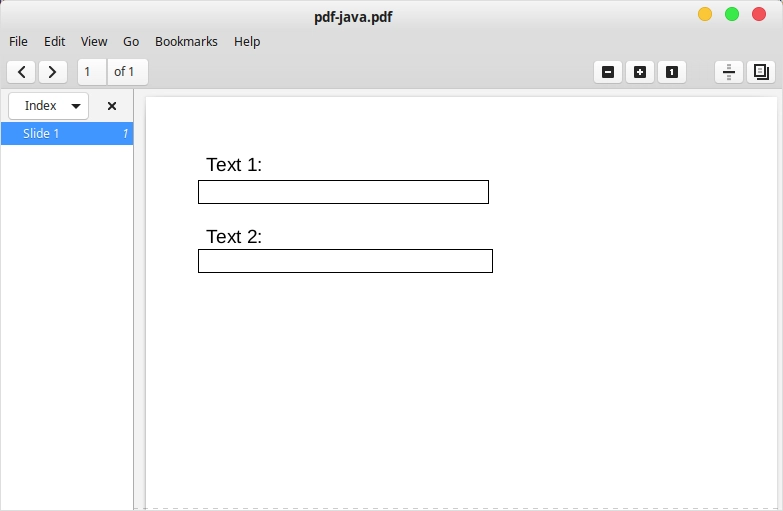Open the Go menu

point(131,42)
